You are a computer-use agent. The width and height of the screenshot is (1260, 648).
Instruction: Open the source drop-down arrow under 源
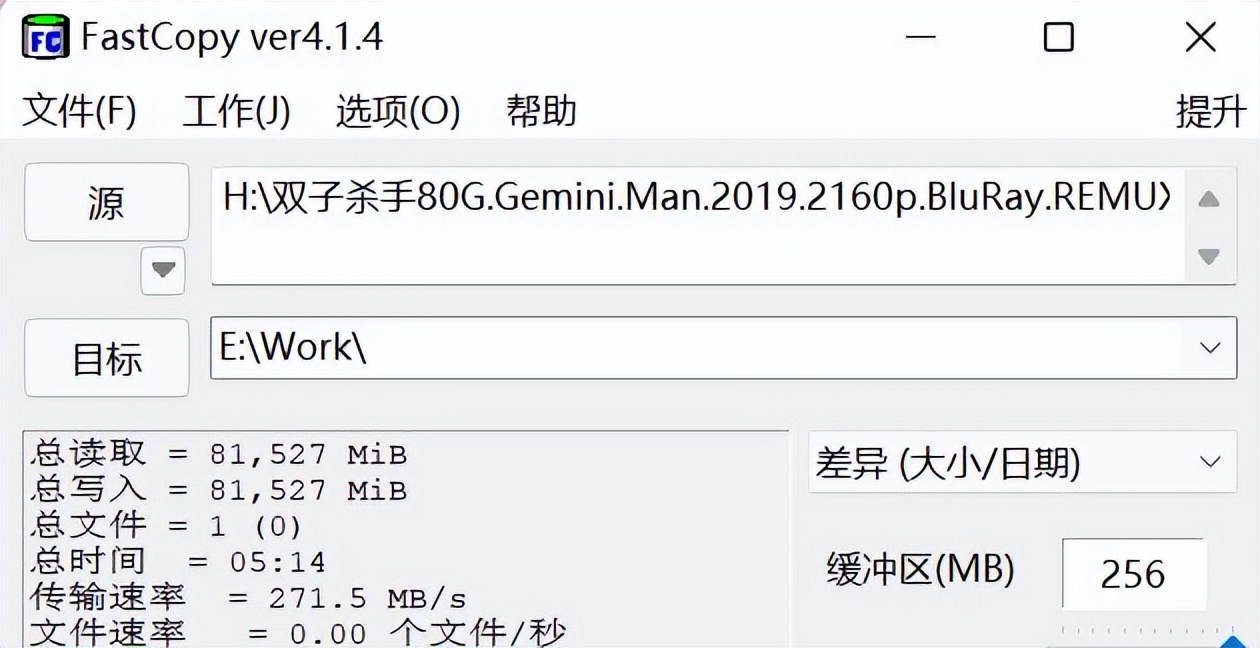162,271
